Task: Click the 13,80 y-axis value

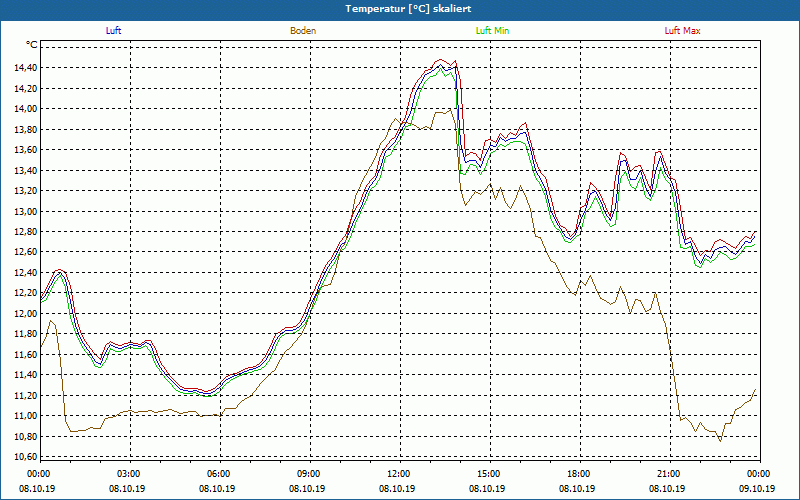Action: coord(26,129)
